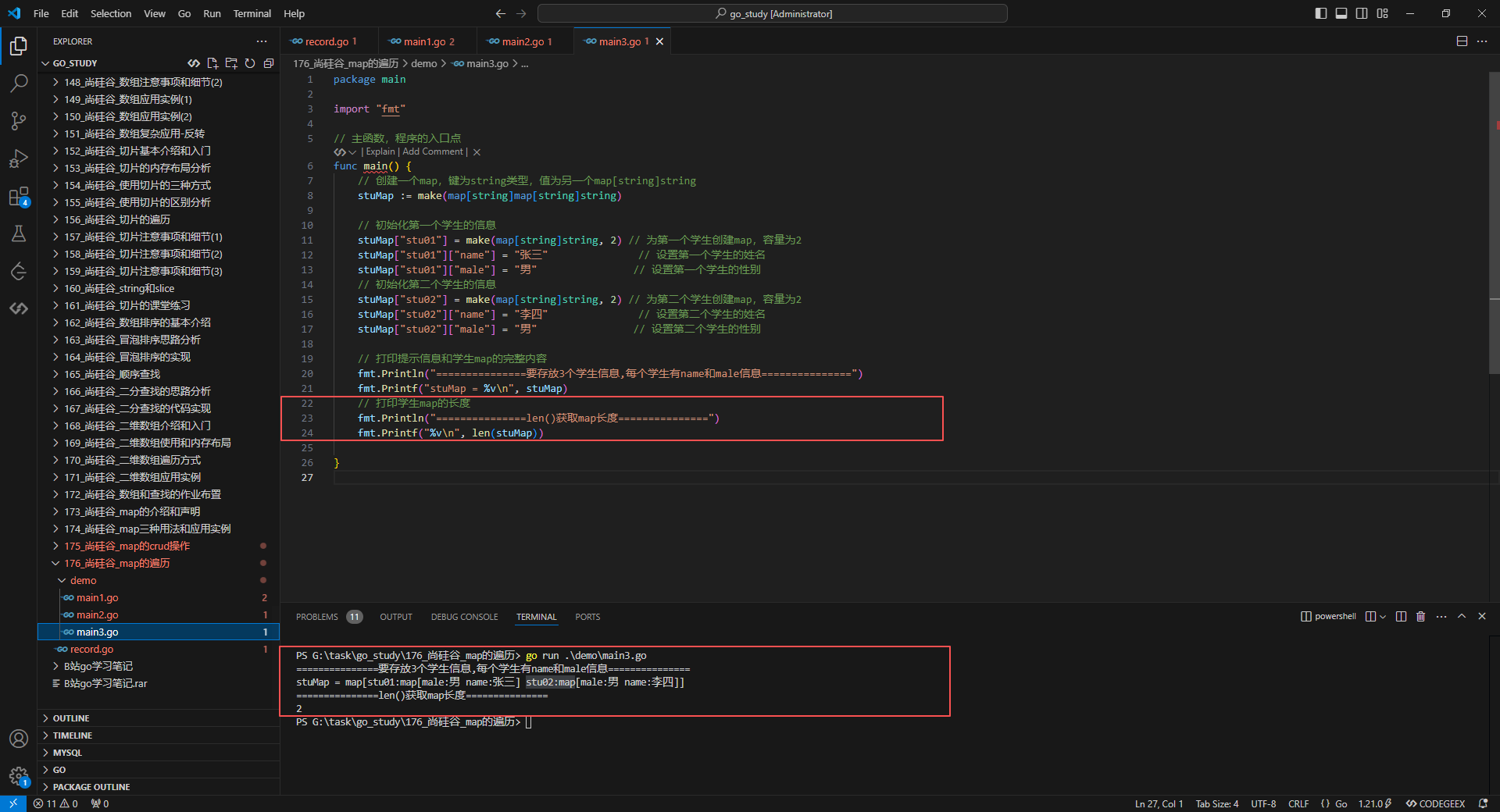Switch to the record.go tab
The height and width of the screenshot is (812, 1500).
[x=330, y=41]
